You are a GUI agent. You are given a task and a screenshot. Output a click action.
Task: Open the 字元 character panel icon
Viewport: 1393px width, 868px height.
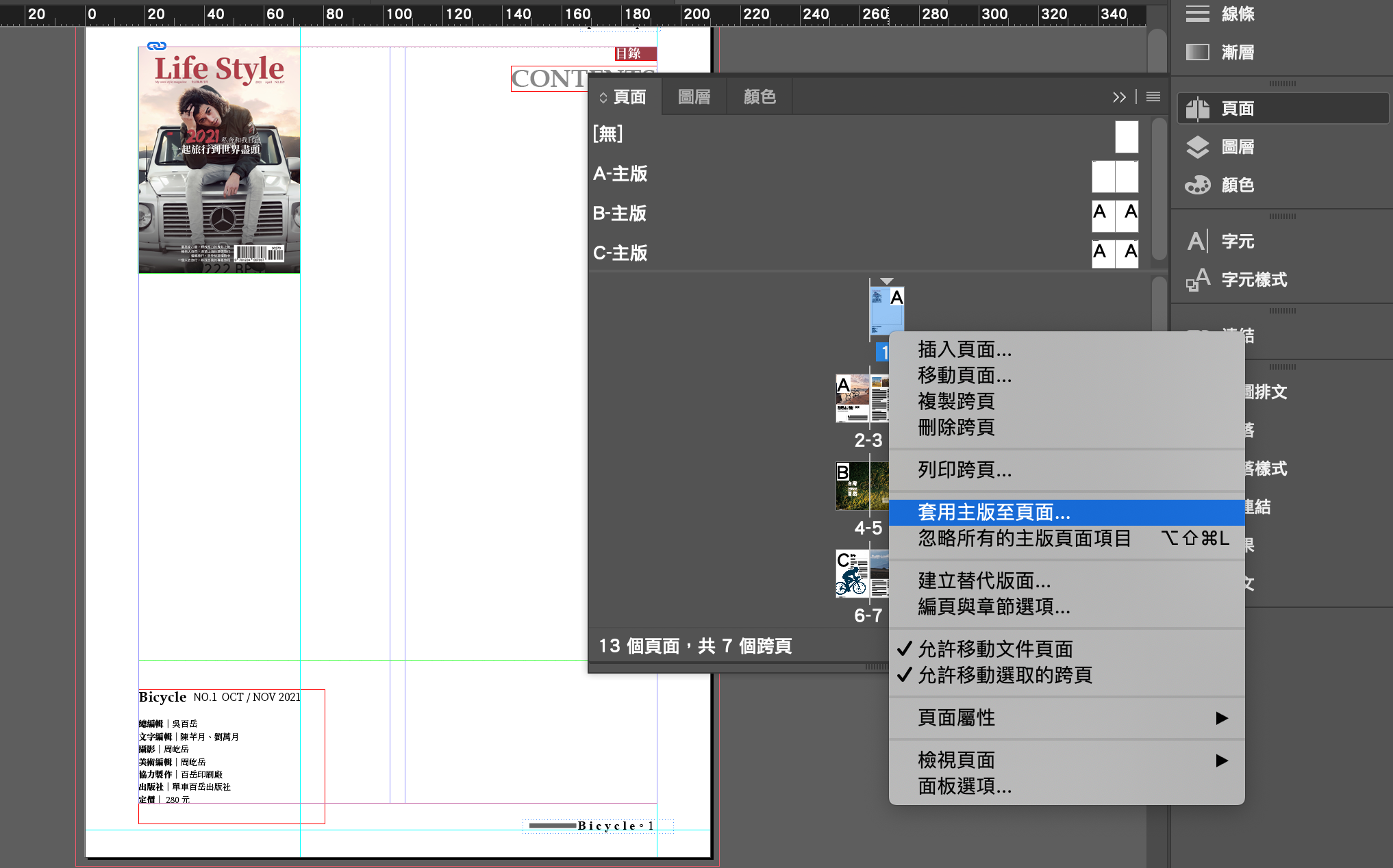[x=1198, y=241]
